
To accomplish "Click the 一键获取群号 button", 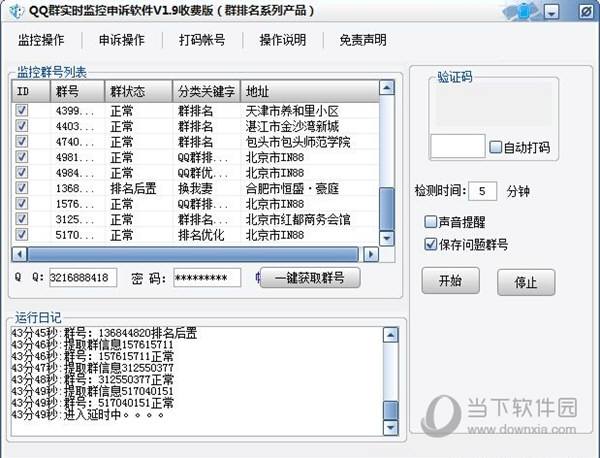I will coord(310,278).
